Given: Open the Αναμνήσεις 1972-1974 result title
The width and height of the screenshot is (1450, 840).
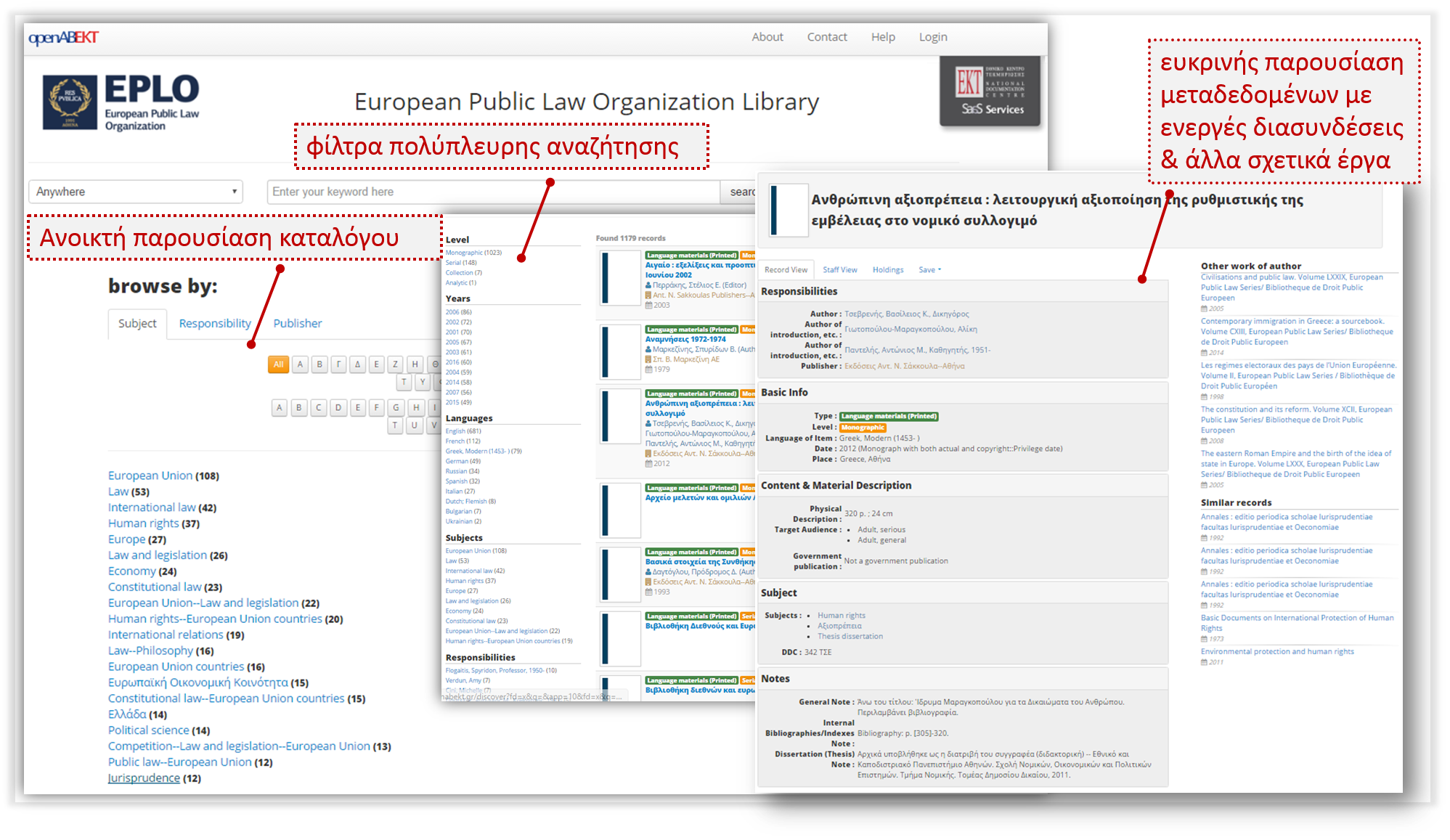Looking at the screenshot, I should pos(685,339).
